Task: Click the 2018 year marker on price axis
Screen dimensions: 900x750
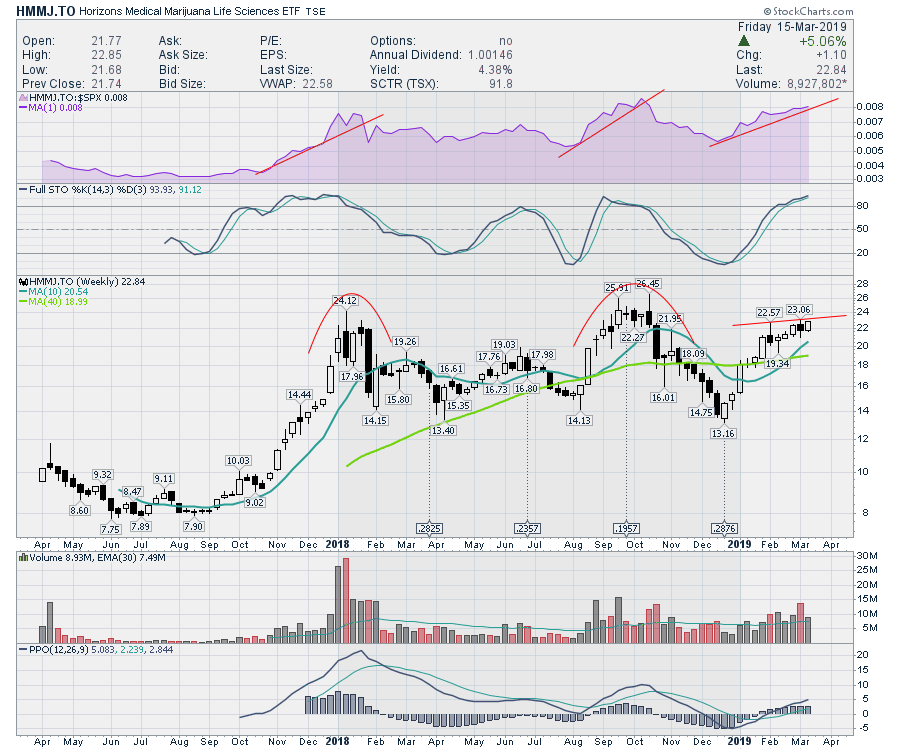Action: click(337, 543)
